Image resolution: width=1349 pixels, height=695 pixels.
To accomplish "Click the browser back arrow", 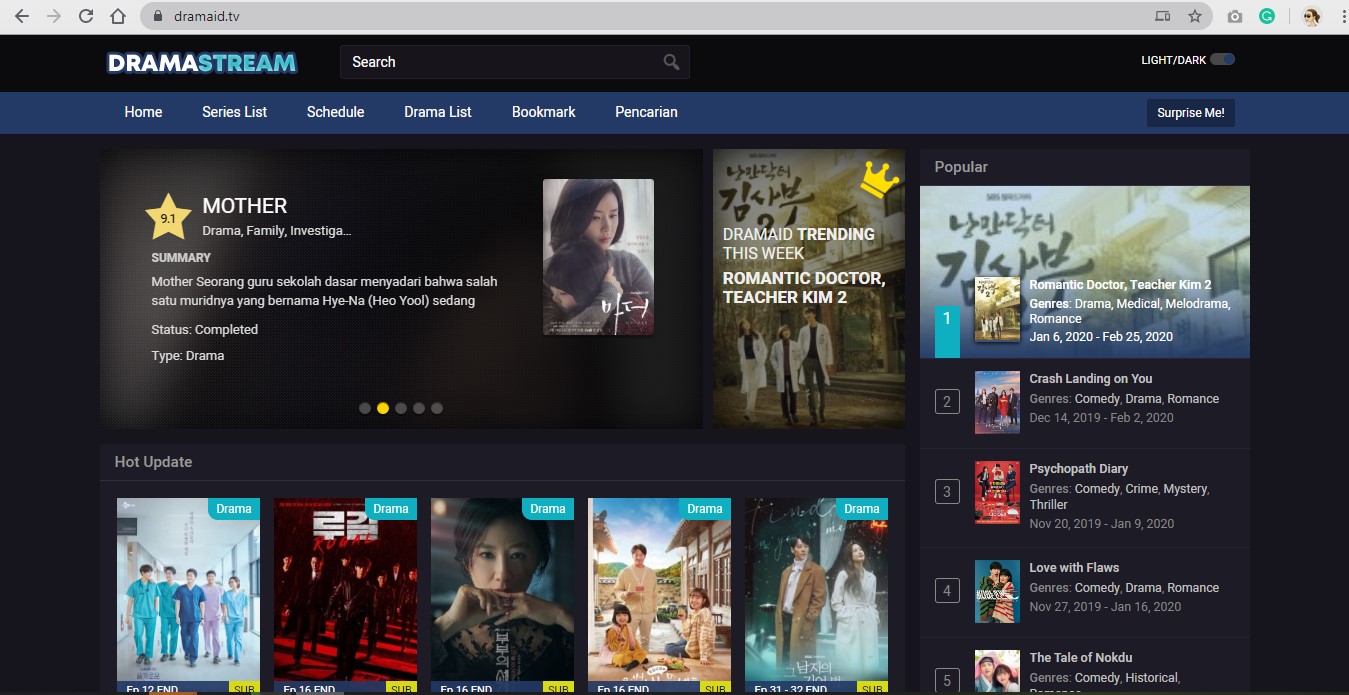I will click(22, 16).
